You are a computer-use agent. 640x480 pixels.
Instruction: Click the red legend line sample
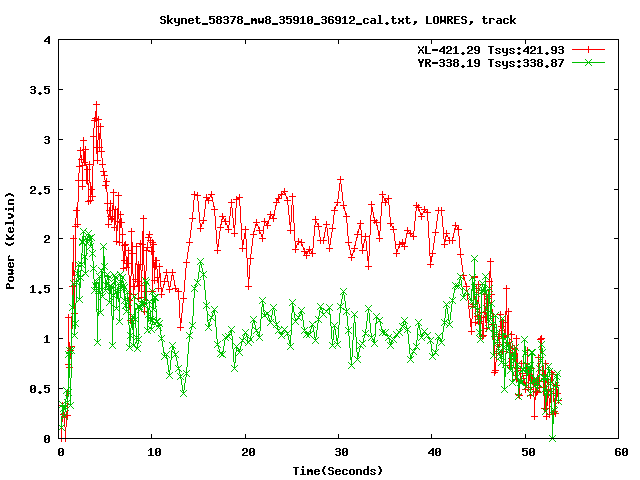588,50
